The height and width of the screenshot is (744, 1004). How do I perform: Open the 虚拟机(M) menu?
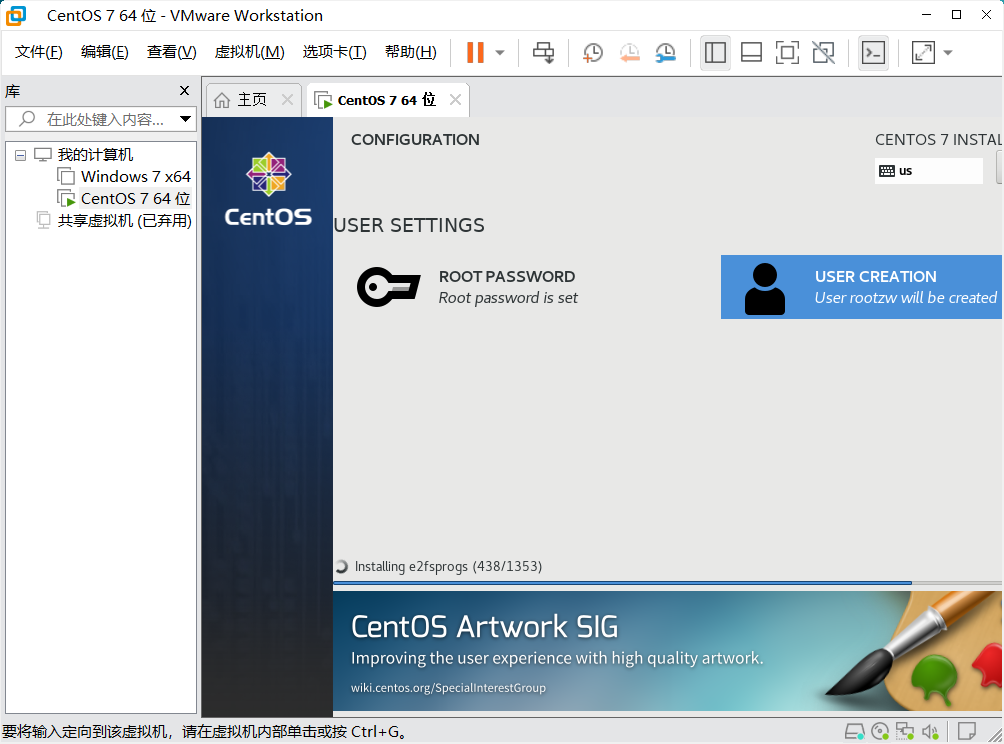[x=249, y=52]
